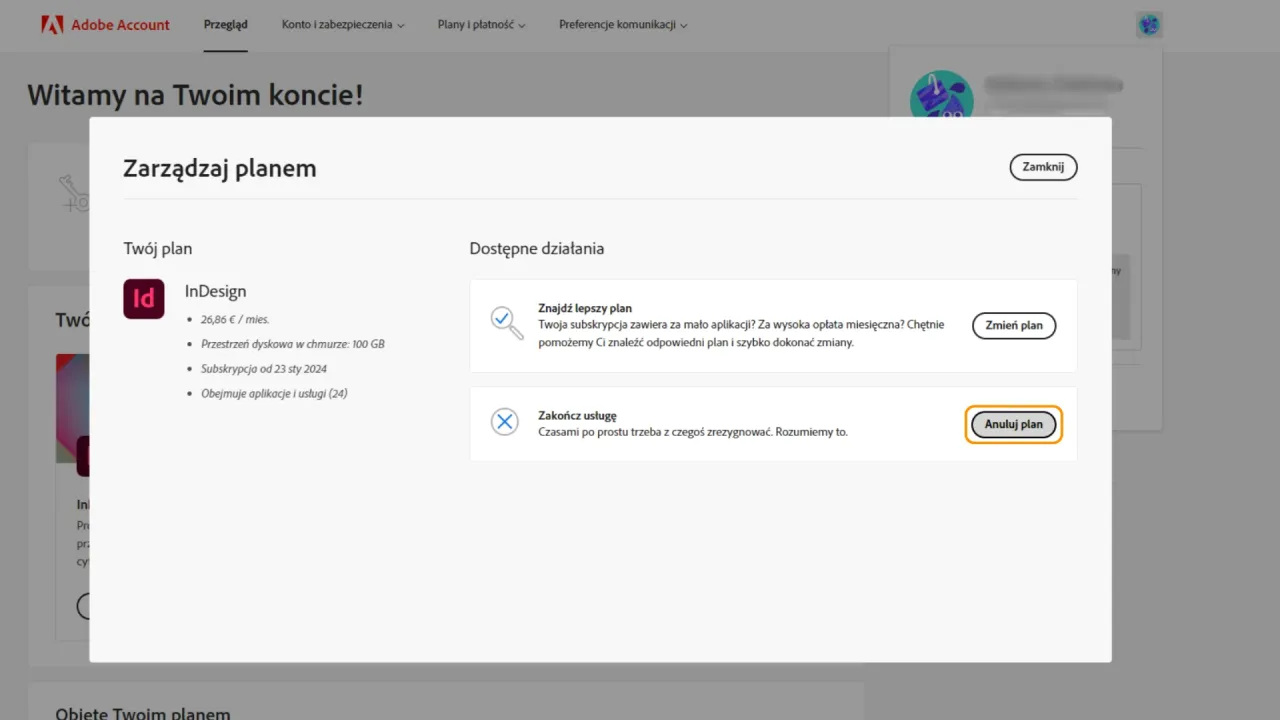Click the large profile picture behind dialog
1280x720 pixels.
pos(940,95)
